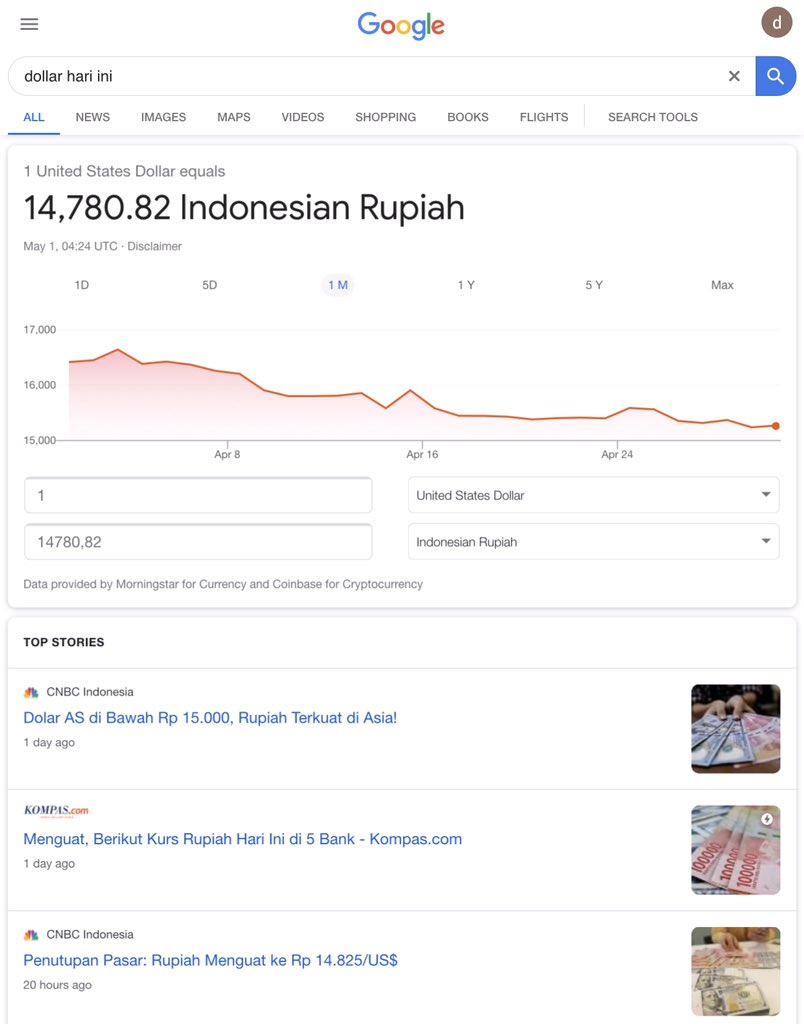This screenshot has height=1024, width=804.
Task: Click 'Data provided by Morningstar' text
Action: tap(223, 584)
